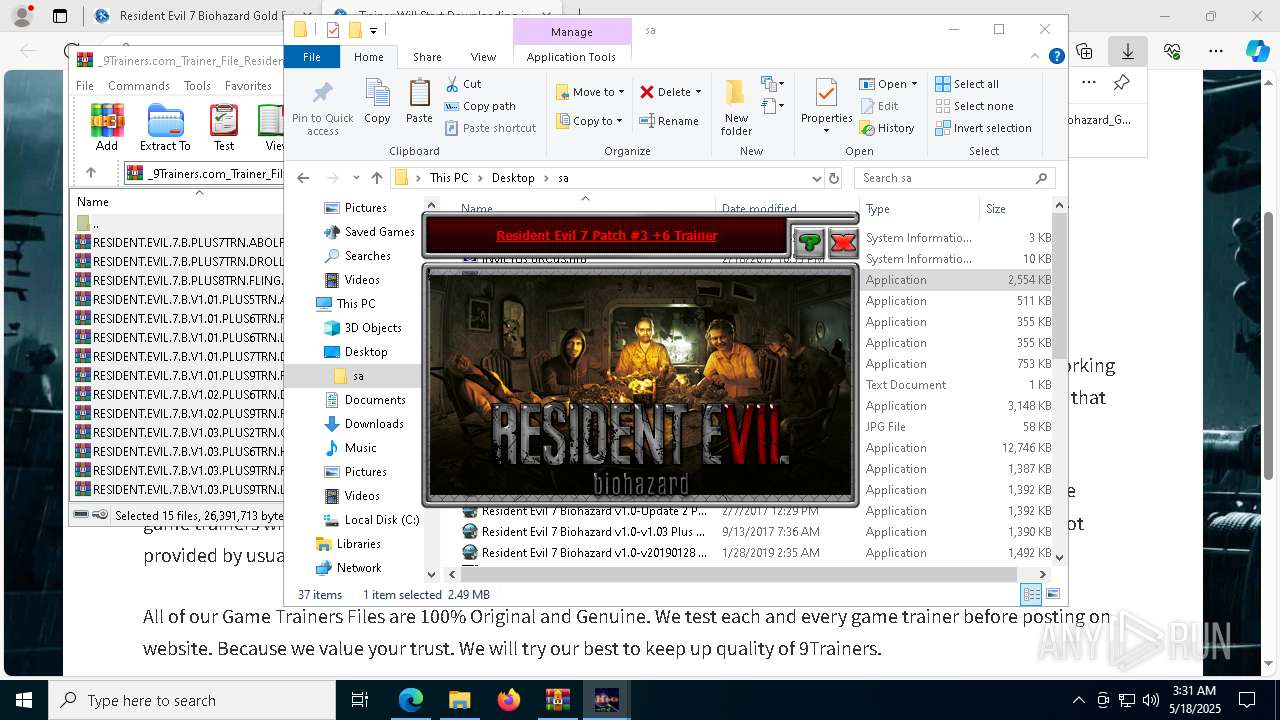The height and width of the screenshot is (720, 1280).
Task: Click Select all
Action: click(967, 84)
